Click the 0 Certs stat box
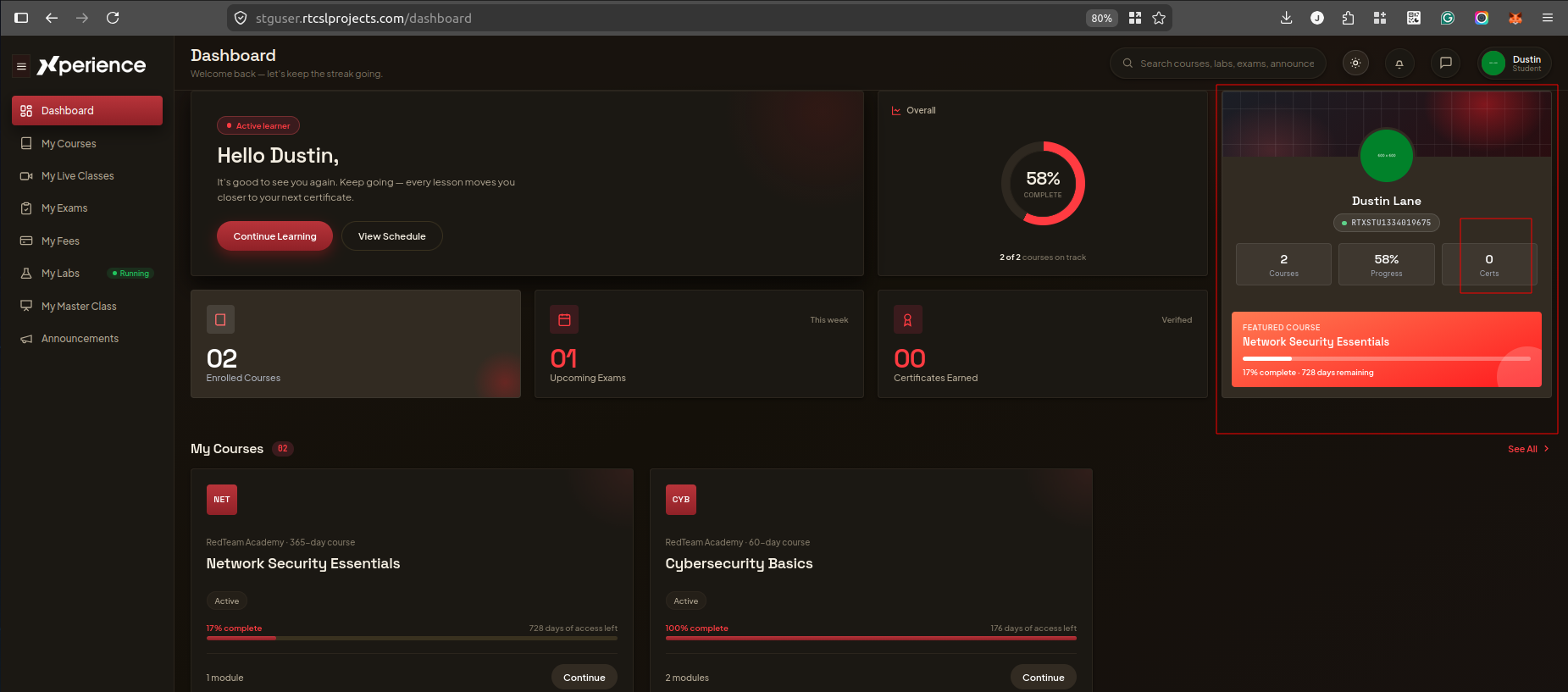1568x692 pixels. [1488, 264]
